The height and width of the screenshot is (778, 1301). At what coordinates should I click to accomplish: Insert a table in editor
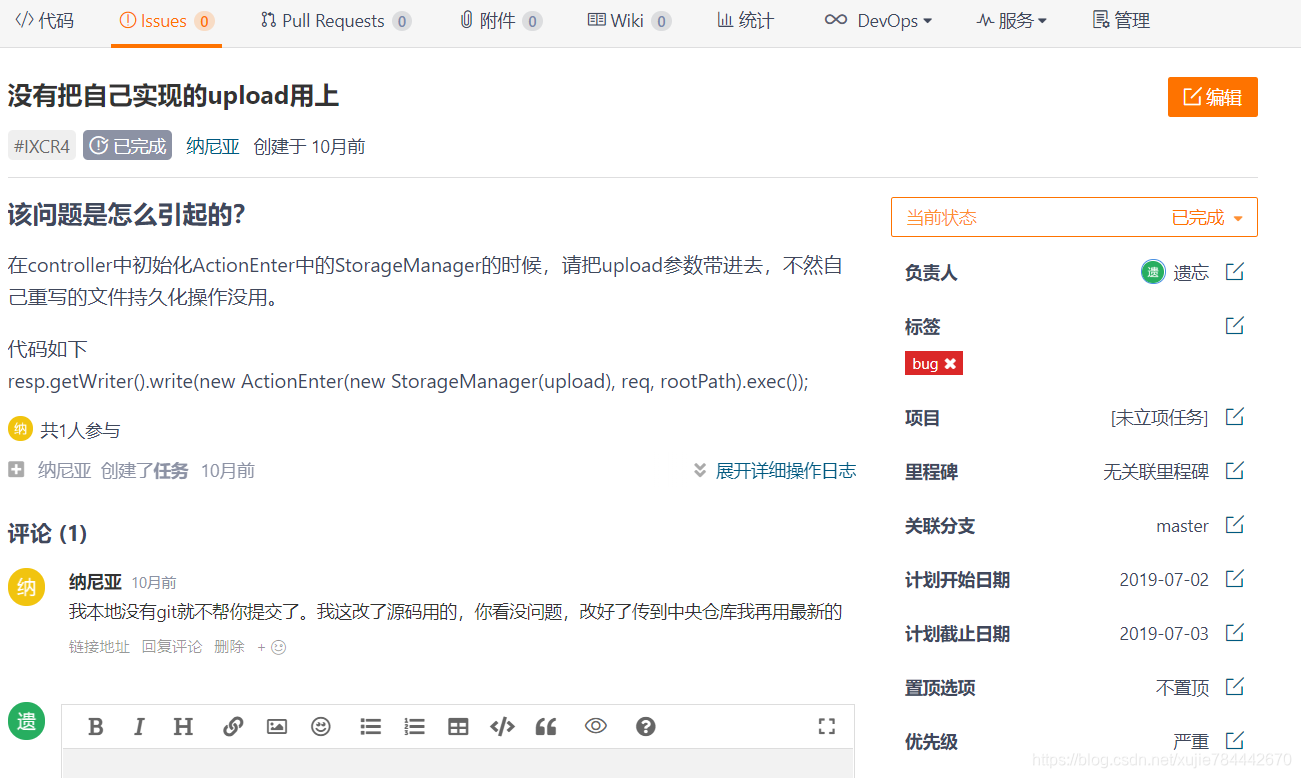458,727
